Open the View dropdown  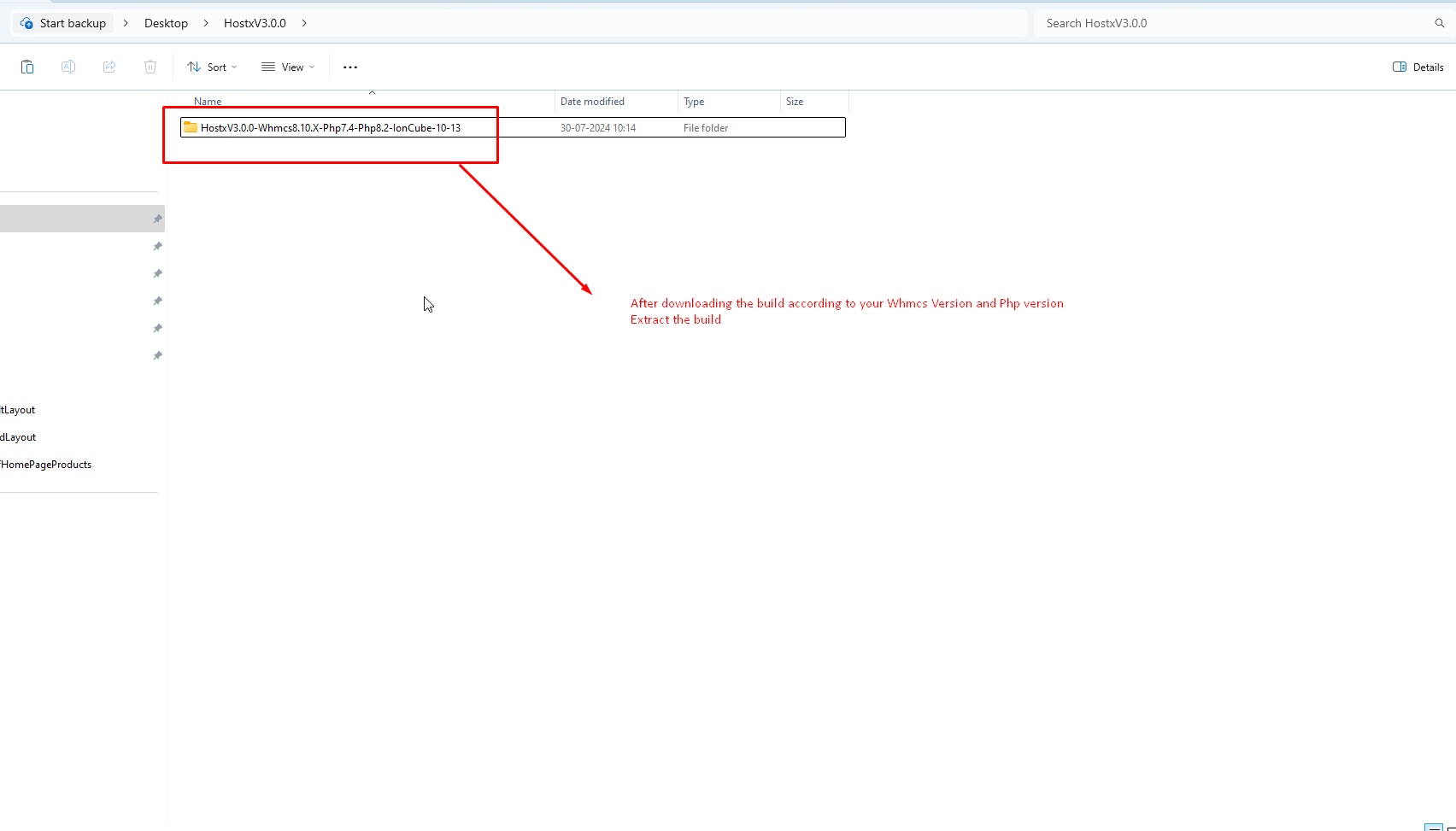tap(288, 67)
